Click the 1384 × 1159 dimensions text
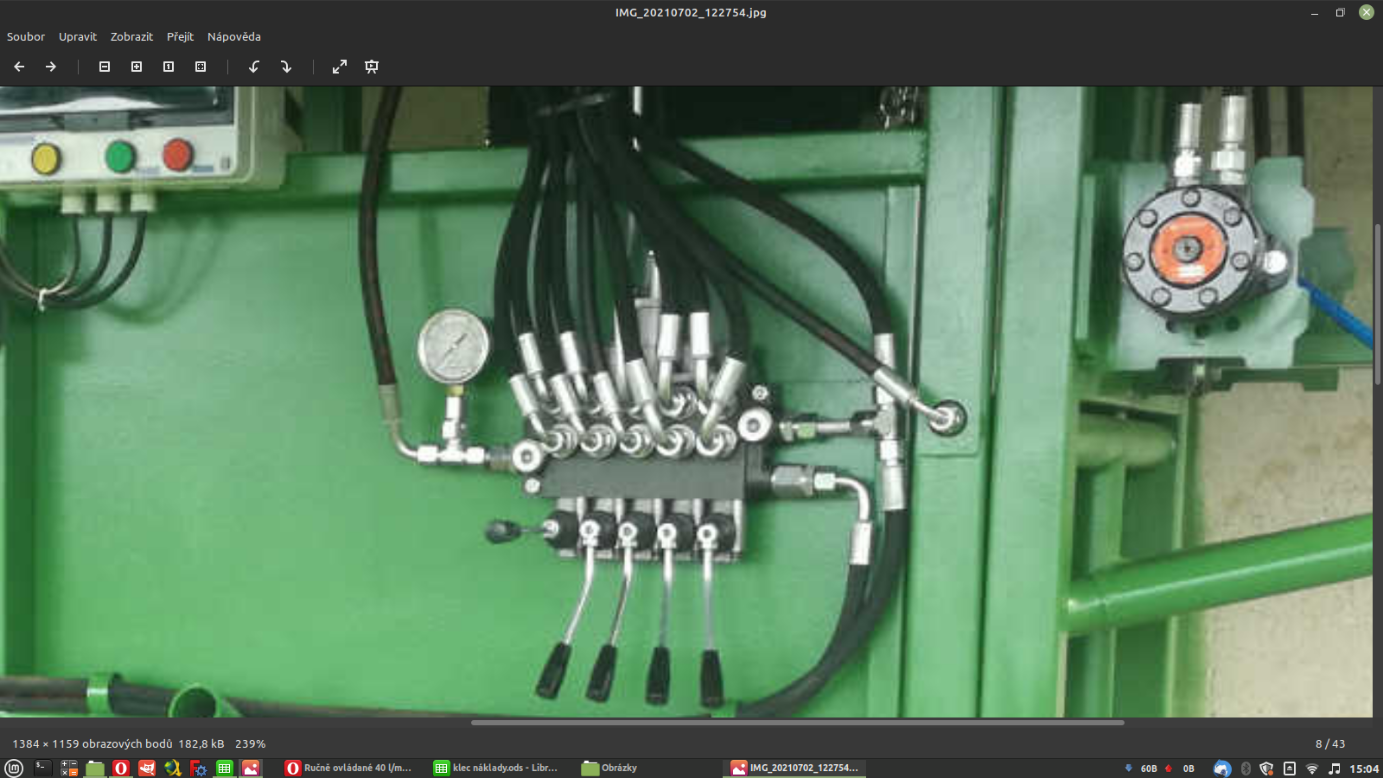The image size is (1383, 778). (x=92, y=744)
